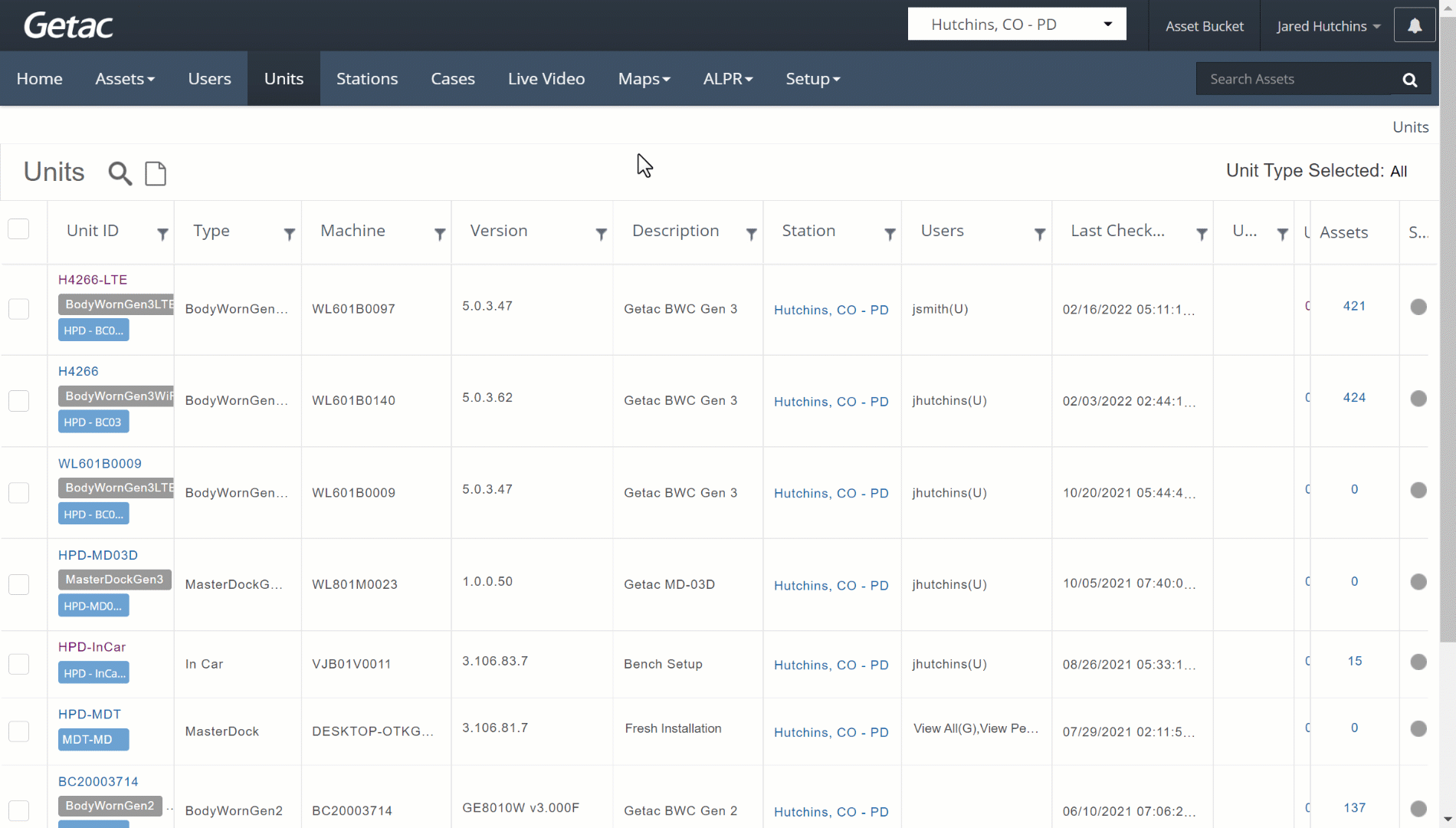This screenshot has width=1456, height=828.
Task: Check the BC20003714 row checkbox
Action: [x=18, y=810]
